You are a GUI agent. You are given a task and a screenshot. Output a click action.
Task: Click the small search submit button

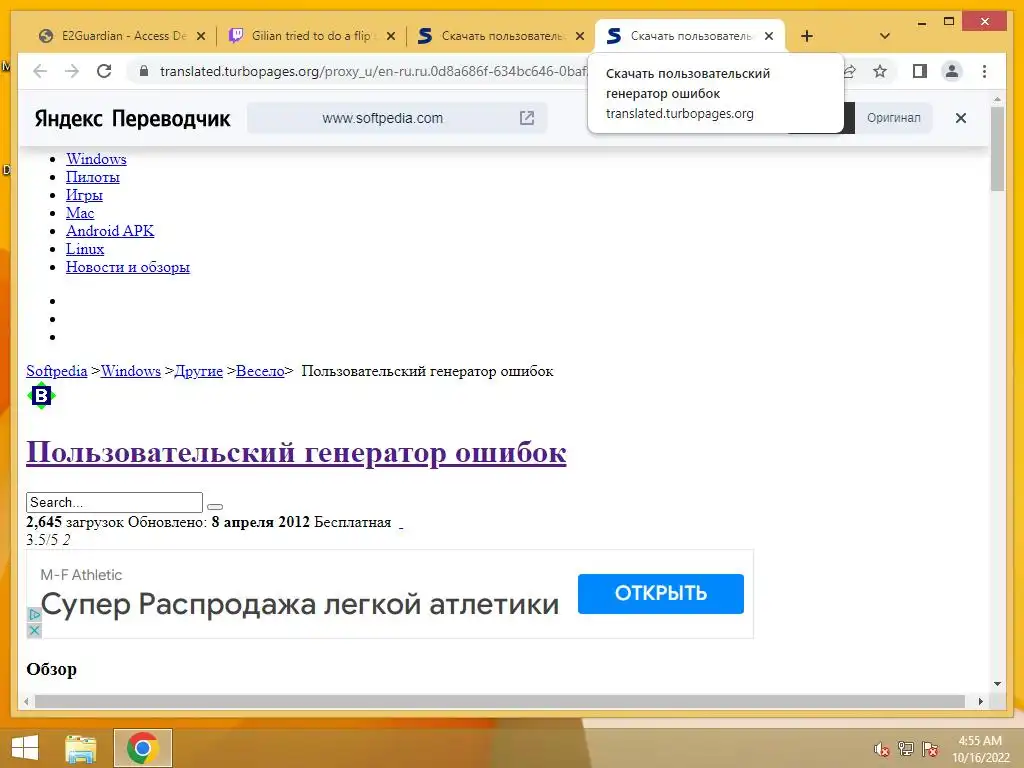point(215,506)
